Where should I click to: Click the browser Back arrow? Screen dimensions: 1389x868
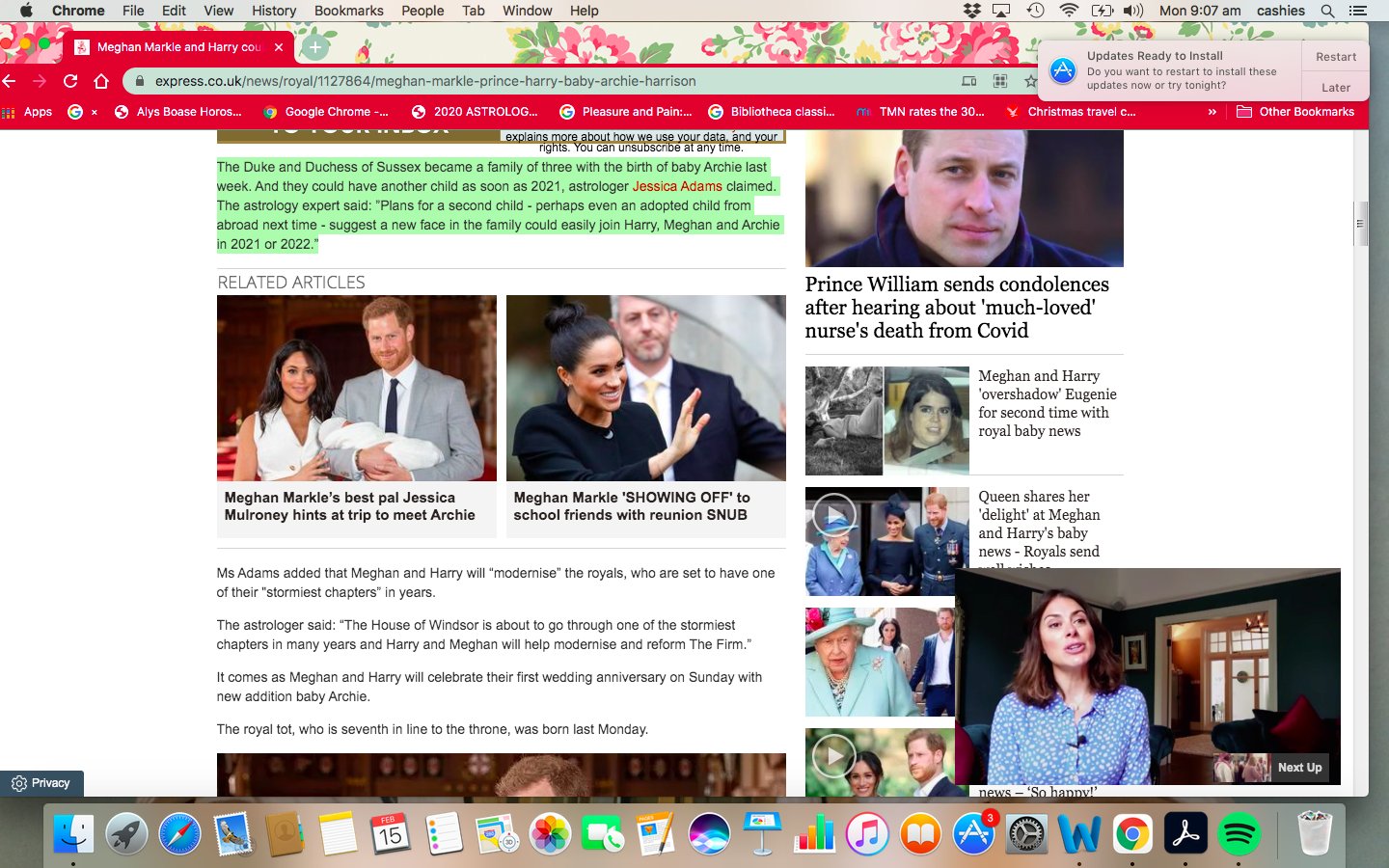coord(10,81)
